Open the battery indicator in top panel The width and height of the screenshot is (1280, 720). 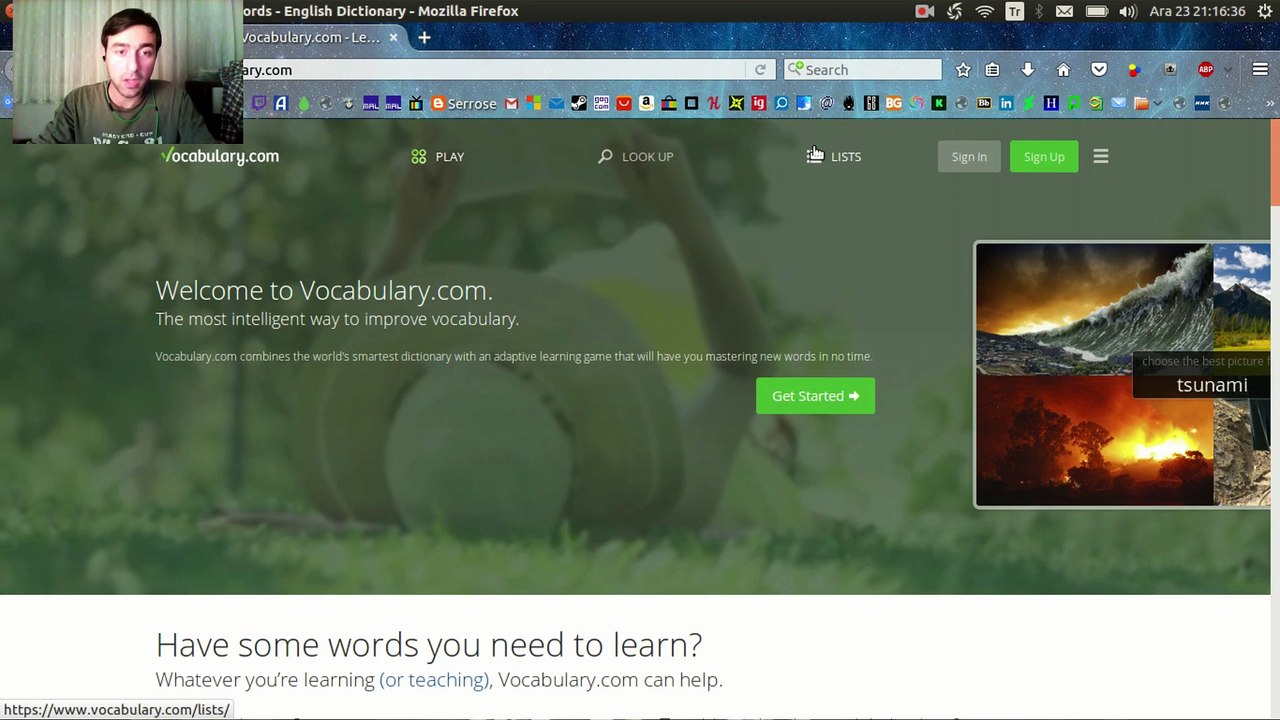tap(1097, 12)
